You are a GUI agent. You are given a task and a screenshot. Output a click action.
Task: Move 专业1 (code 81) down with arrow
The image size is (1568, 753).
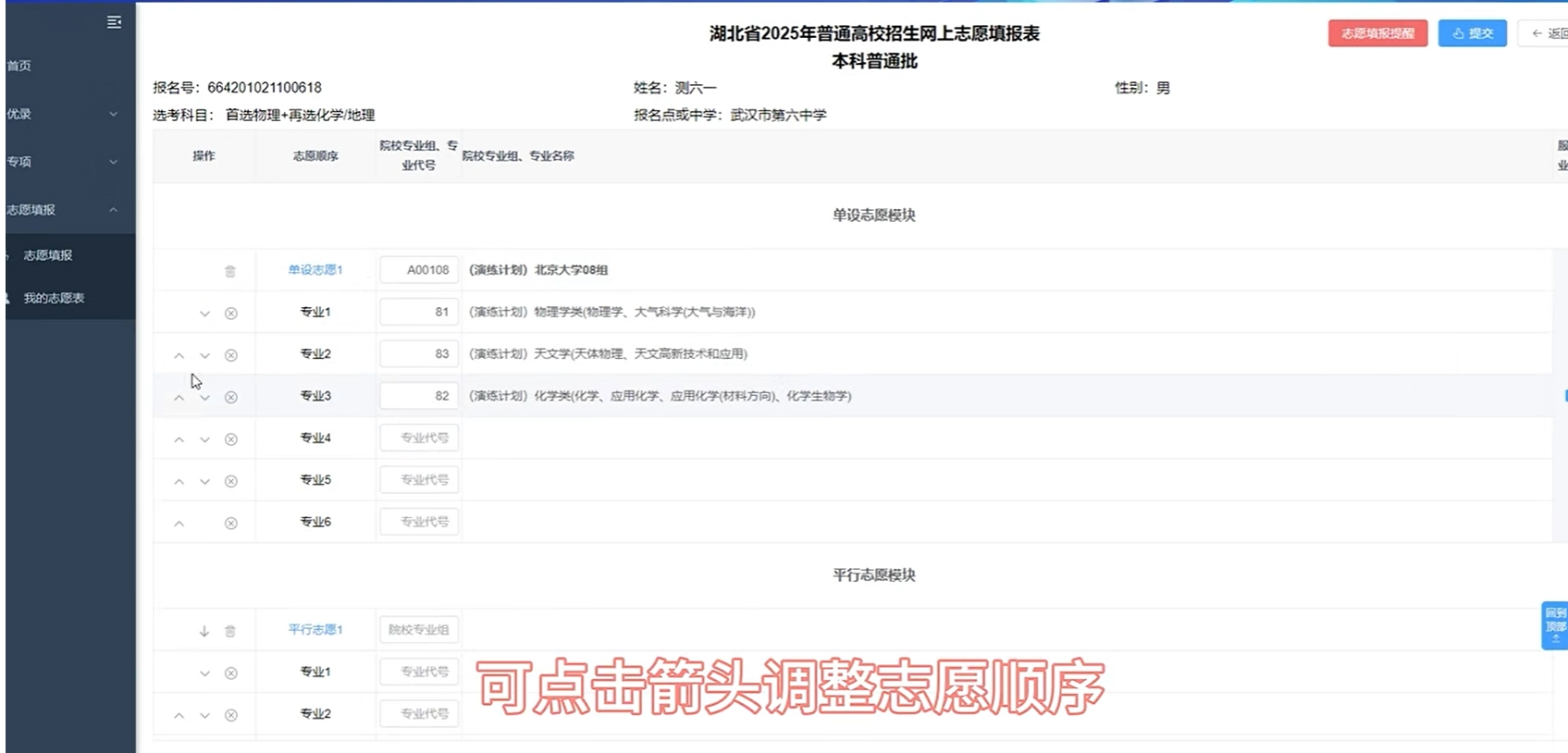[x=204, y=314]
